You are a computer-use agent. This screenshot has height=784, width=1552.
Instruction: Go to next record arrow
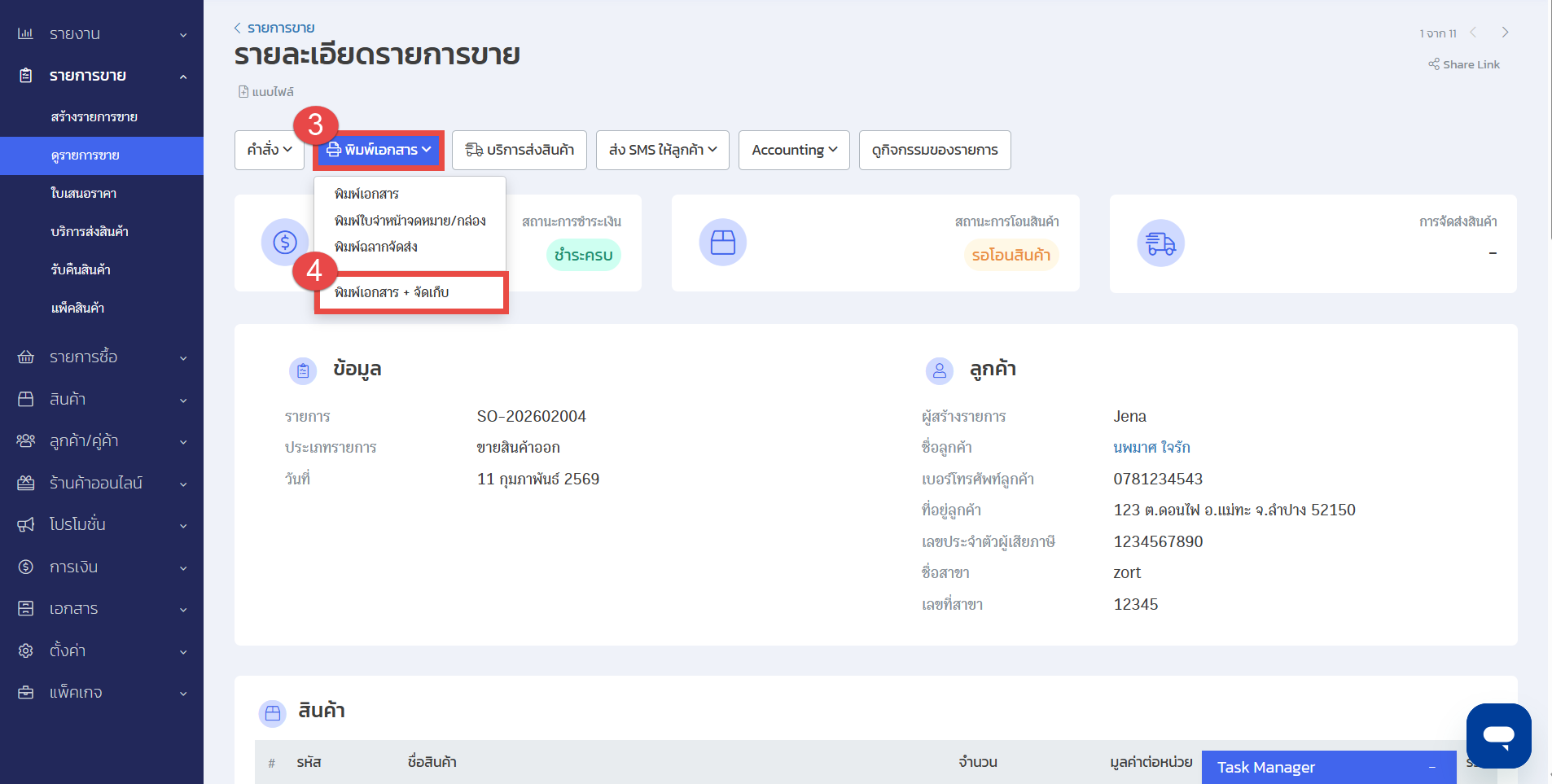(x=1505, y=33)
